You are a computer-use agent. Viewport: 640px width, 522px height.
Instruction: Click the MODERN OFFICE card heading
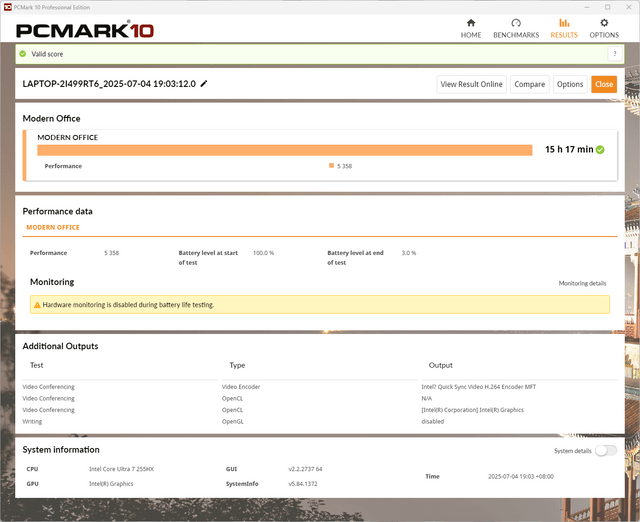pyautogui.click(x=68, y=138)
